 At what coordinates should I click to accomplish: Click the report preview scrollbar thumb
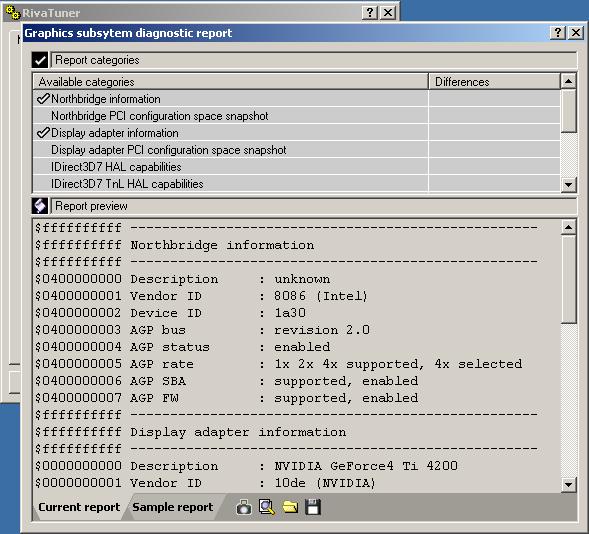[568, 279]
